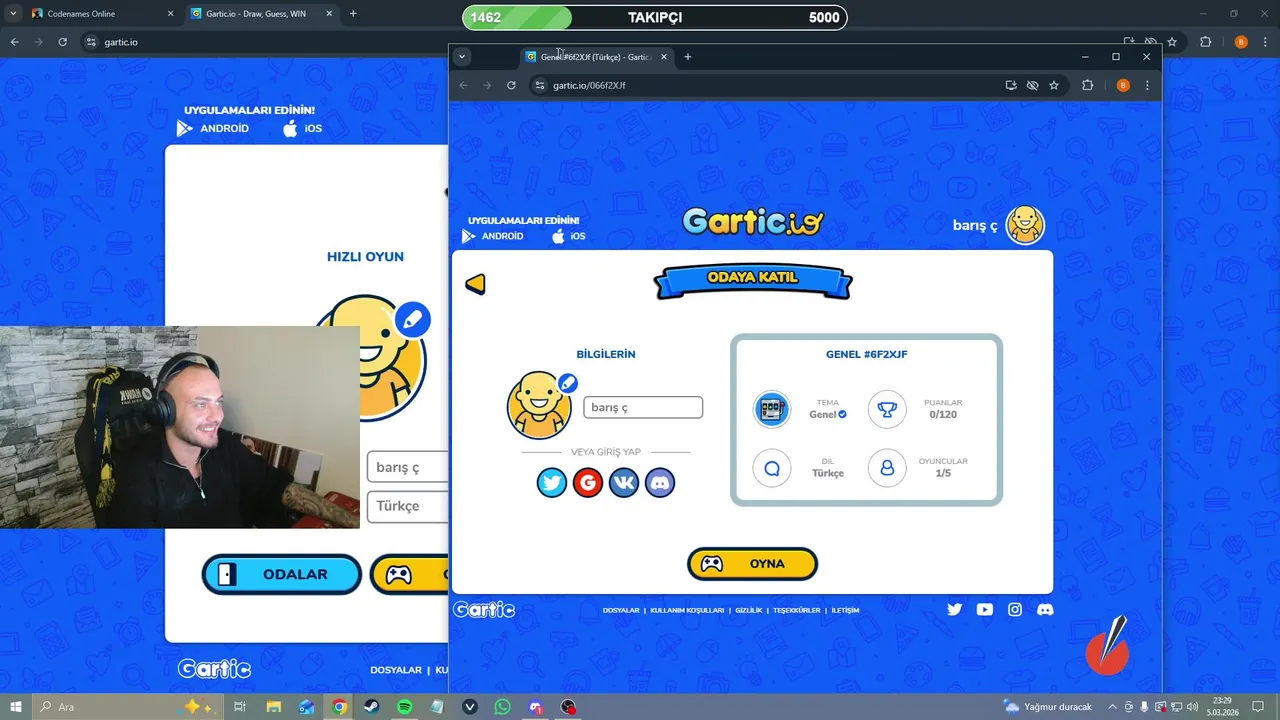Open GİZLİLİK footer link
The image size is (1280, 720).
point(748,610)
